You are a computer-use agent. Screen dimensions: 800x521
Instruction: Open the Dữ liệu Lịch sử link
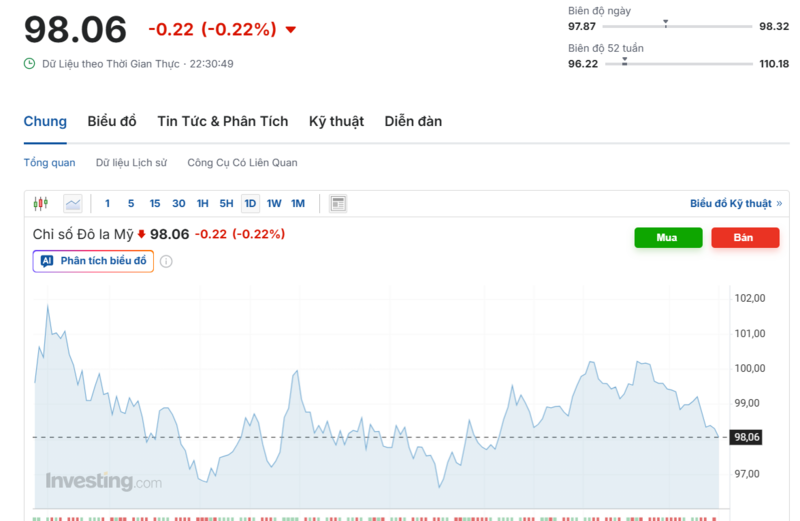coord(131,162)
